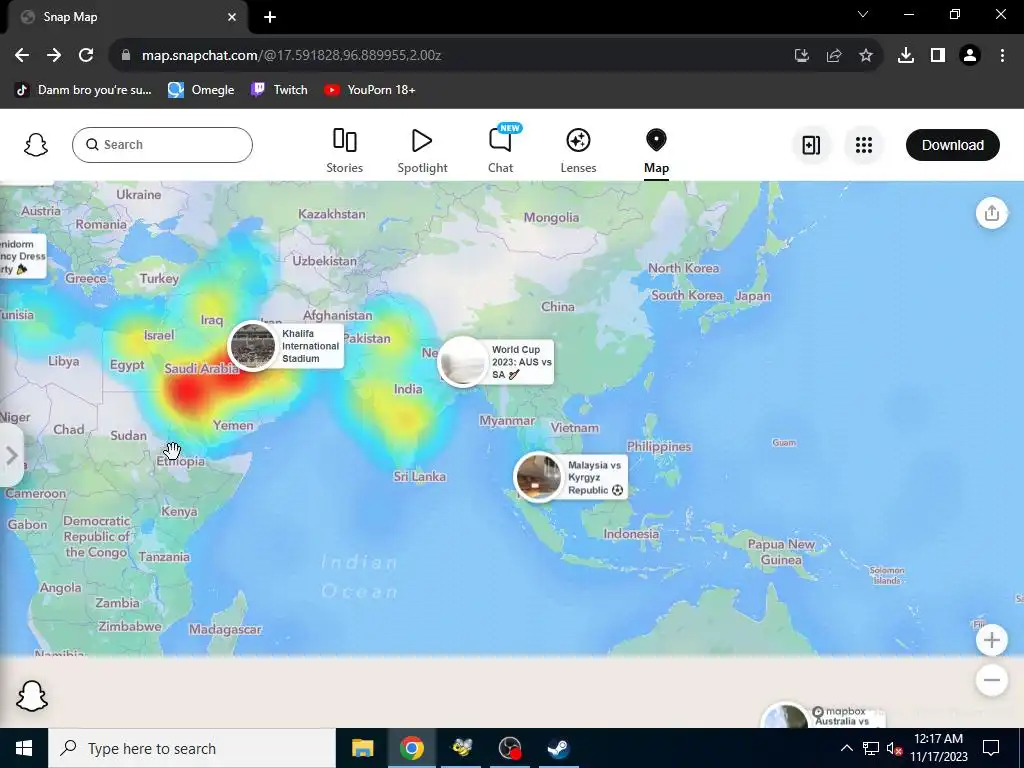1024x768 pixels.
Task: Open File Explorer from taskbar
Action: pos(362,748)
